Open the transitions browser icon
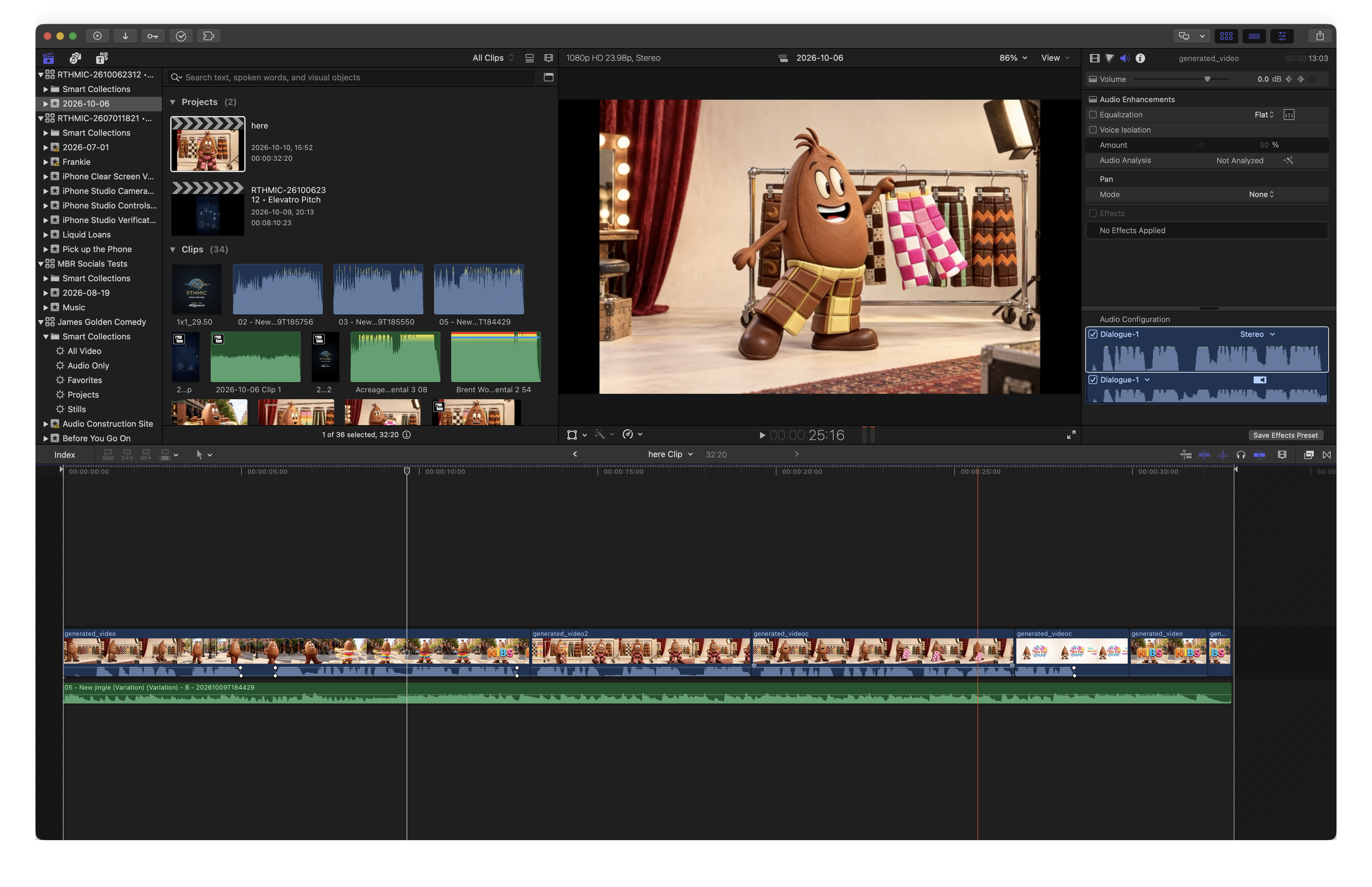Screen dimensions: 1372x887 click(x=1326, y=455)
